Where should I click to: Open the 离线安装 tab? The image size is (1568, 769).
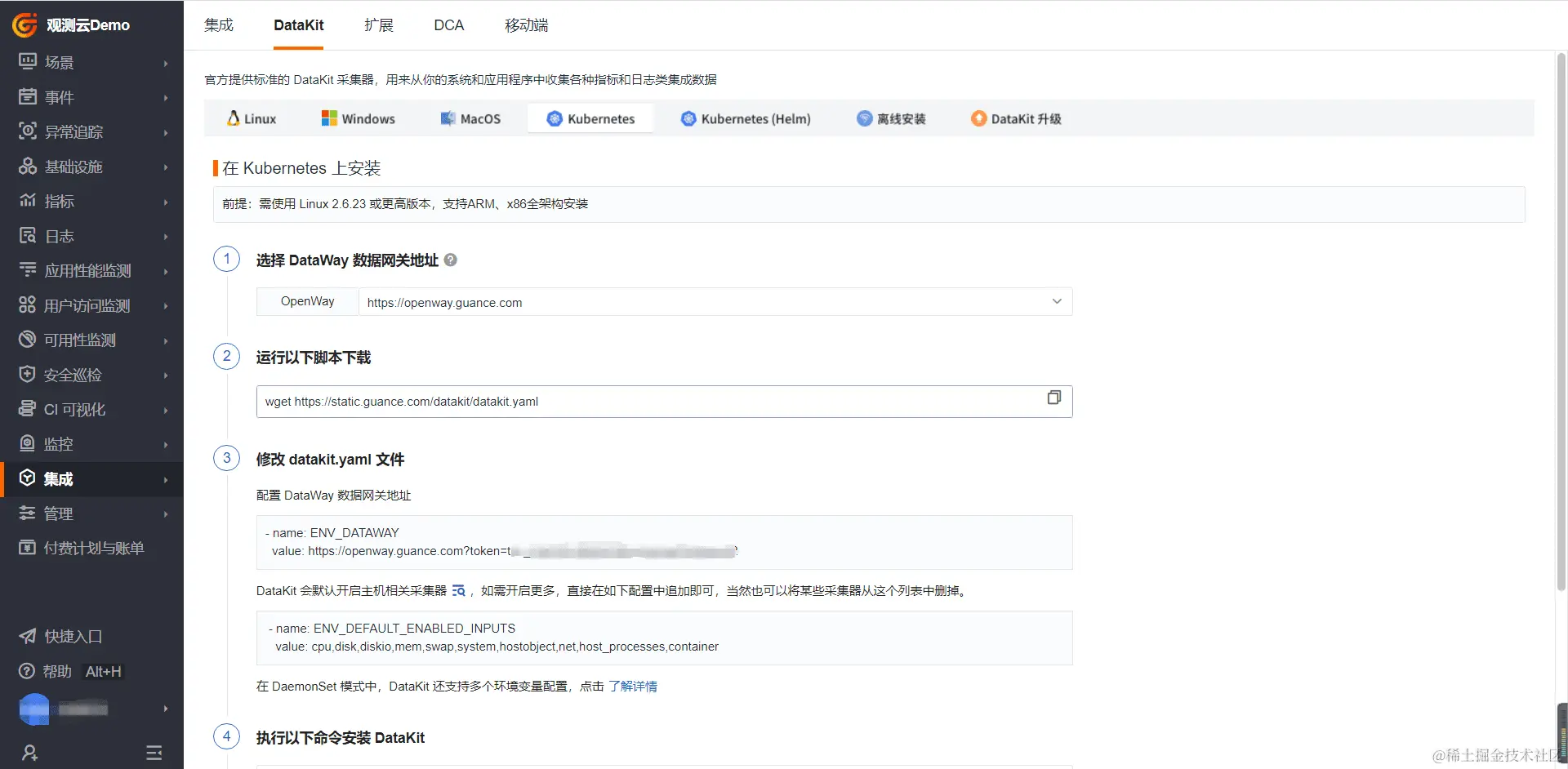(x=891, y=118)
